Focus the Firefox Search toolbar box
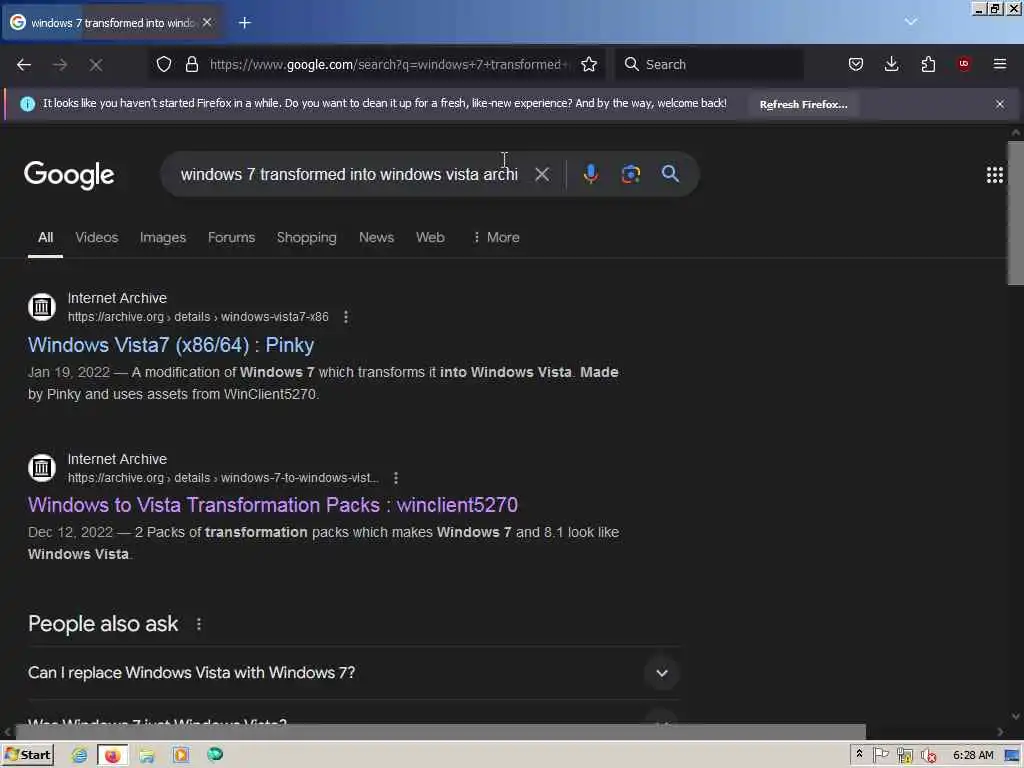1024x768 pixels. click(x=709, y=64)
